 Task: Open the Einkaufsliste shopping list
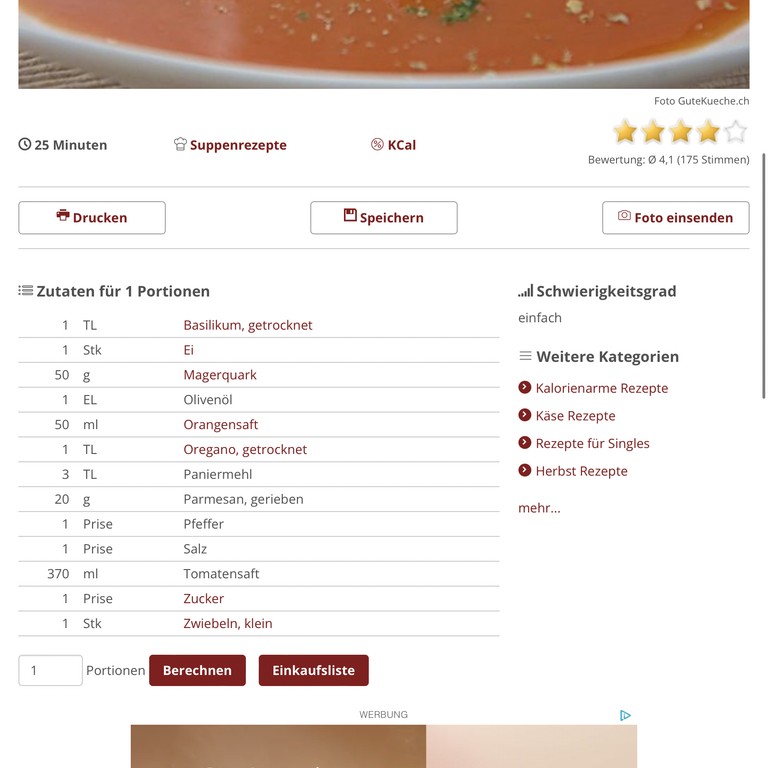point(313,670)
